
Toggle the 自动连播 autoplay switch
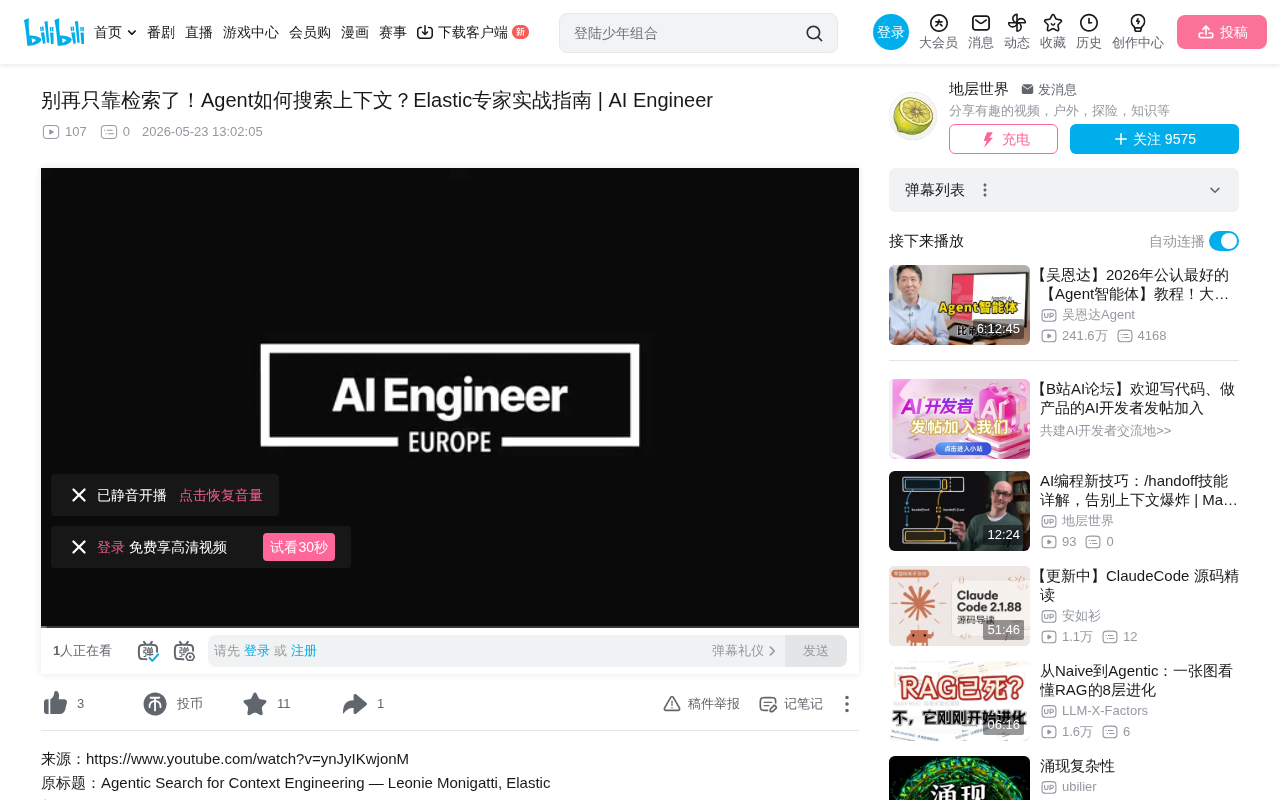pyautogui.click(x=1224, y=241)
